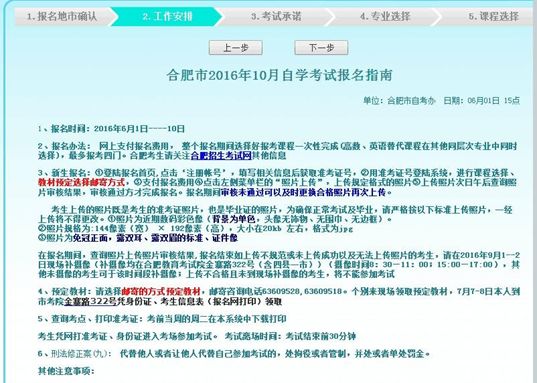Screen dimensions: 537x383
Task: Click text 审核未通过可以及时更换合格照片再次上传
Action: [303, 192]
